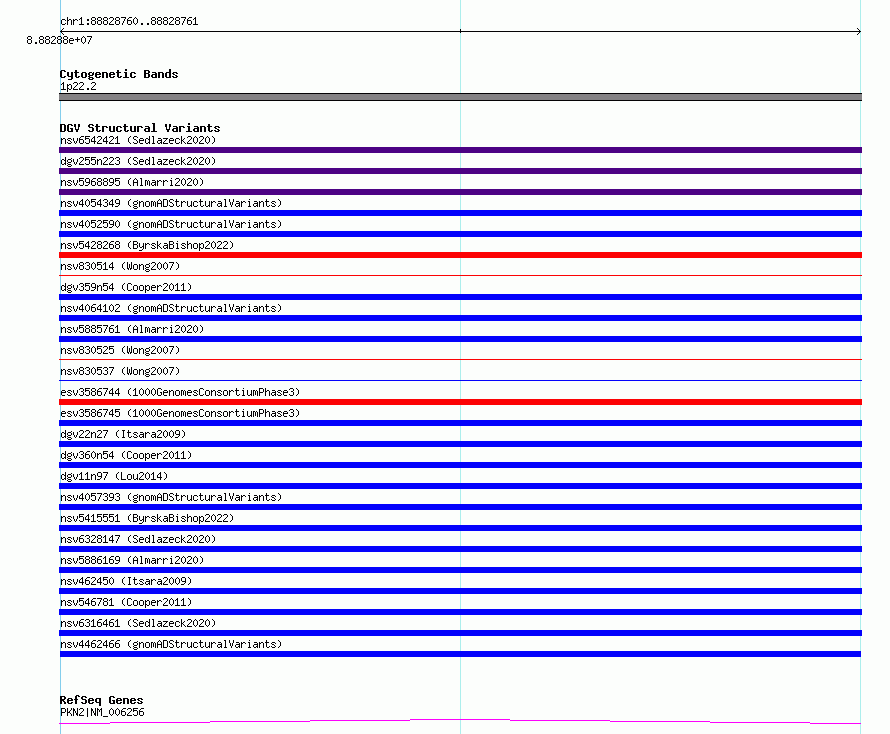This screenshot has width=890, height=734.
Task: Open variant dgv255n223 (Sedlazeck2020)
Action: (x=138, y=161)
